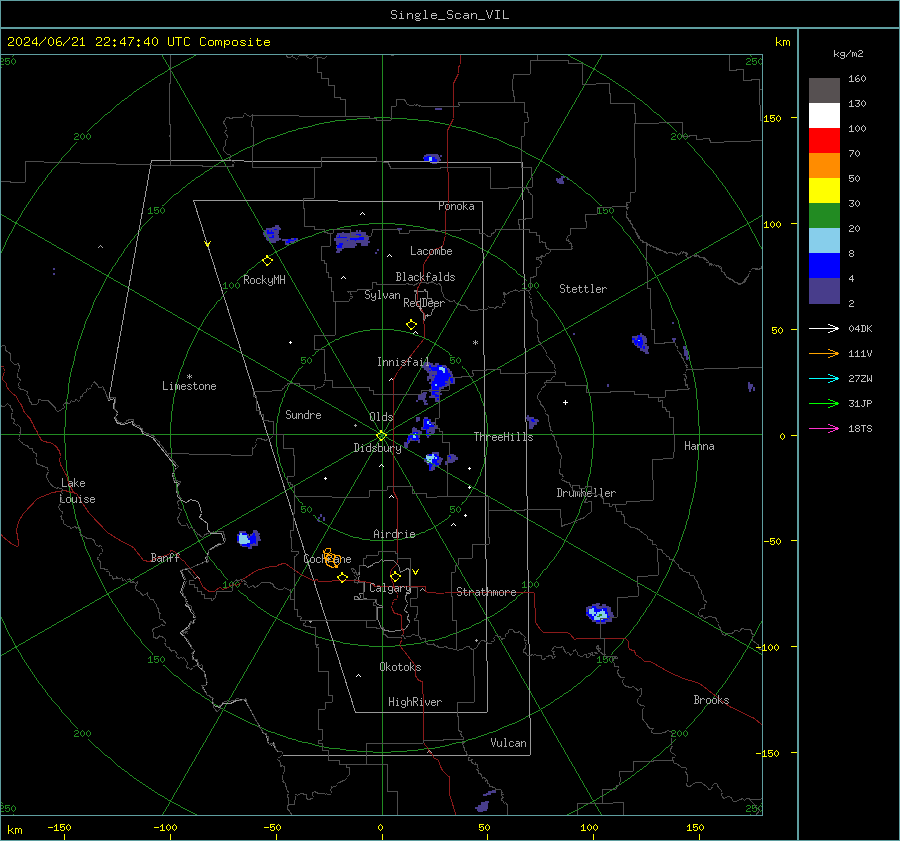The width and height of the screenshot is (900, 841).
Task: Click the magenta 18TS arrow in legend
Action: [824, 428]
